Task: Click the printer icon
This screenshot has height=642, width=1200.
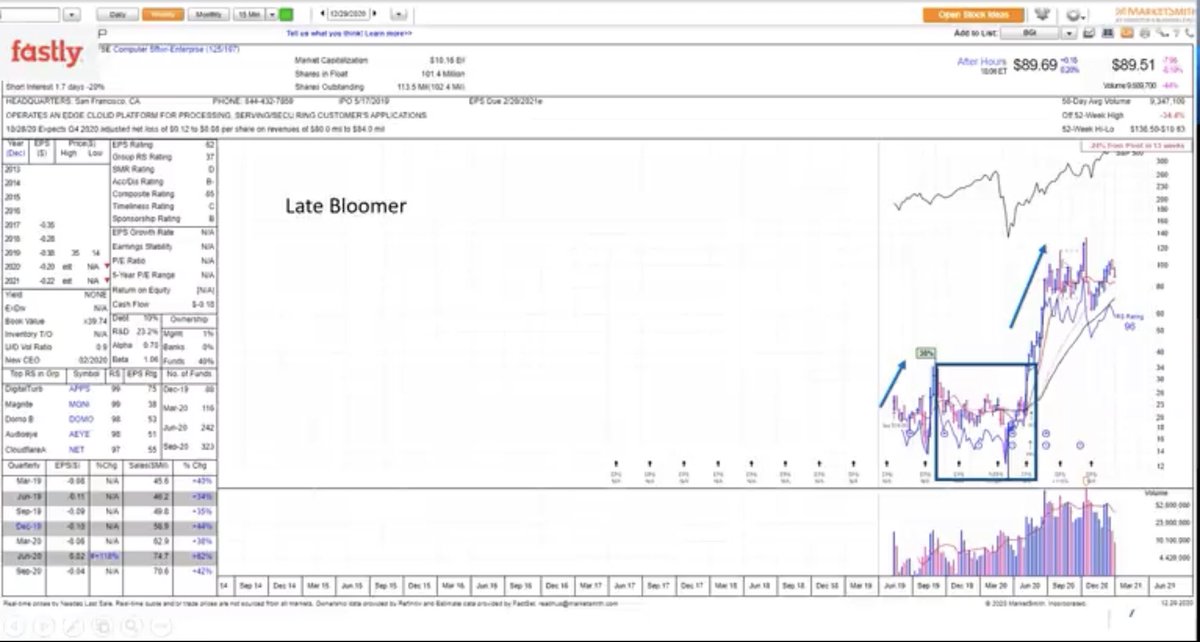Action: [x=1143, y=33]
